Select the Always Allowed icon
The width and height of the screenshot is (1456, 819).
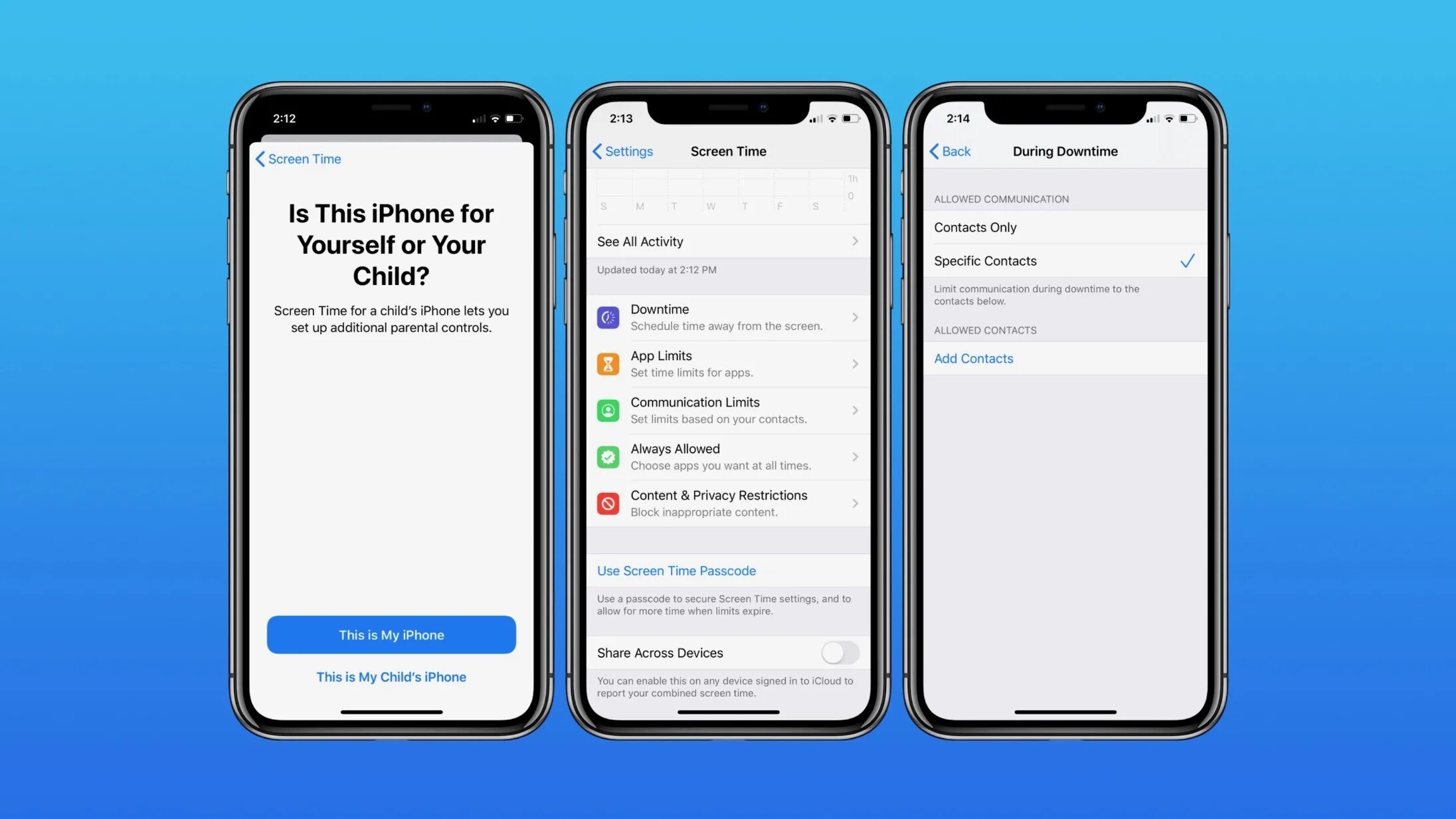[x=609, y=457]
